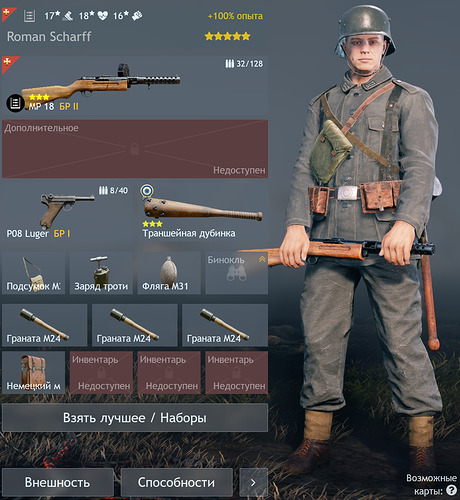Open help icon beside Возможные карты
Viewport: 460px width, 500px height.
click(x=451, y=490)
